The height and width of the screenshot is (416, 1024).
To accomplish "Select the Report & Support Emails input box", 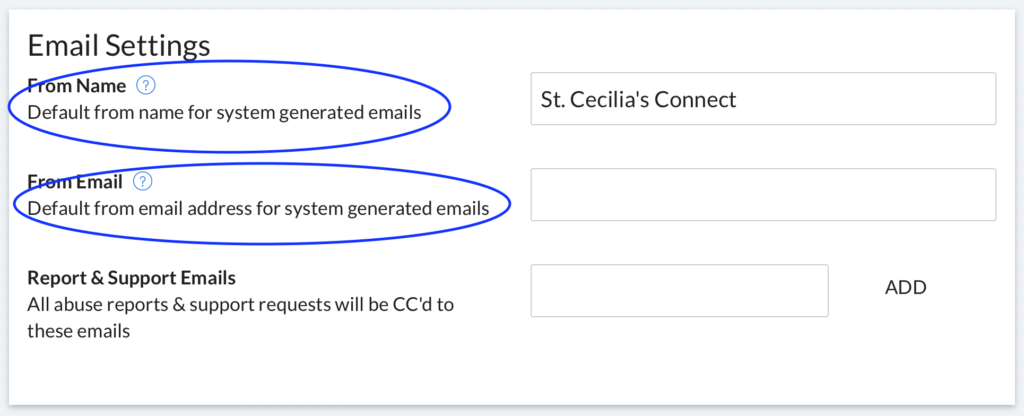I will [x=679, y=291].
